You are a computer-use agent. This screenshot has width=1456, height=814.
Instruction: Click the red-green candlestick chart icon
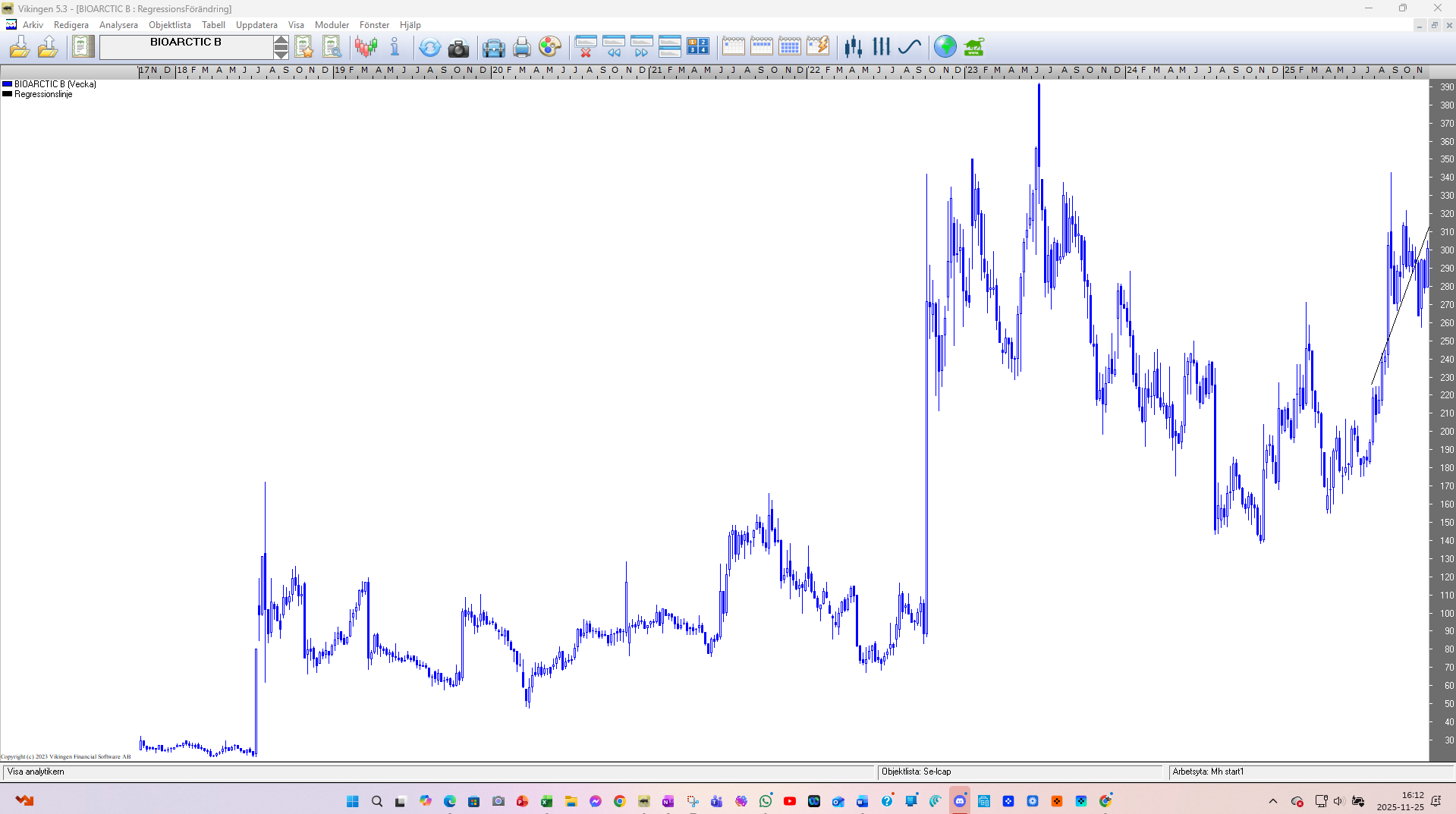pos(366,48)
